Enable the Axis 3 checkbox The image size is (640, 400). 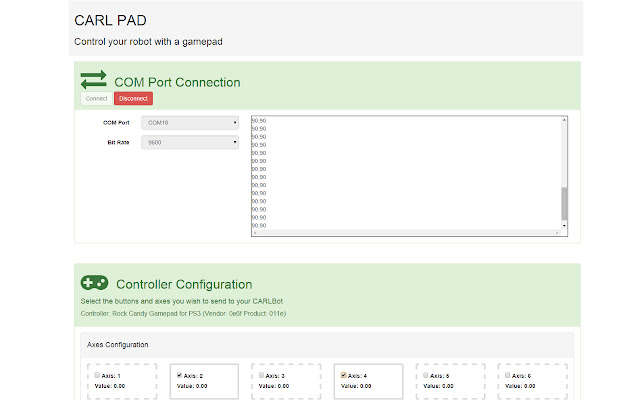[261, 375]
